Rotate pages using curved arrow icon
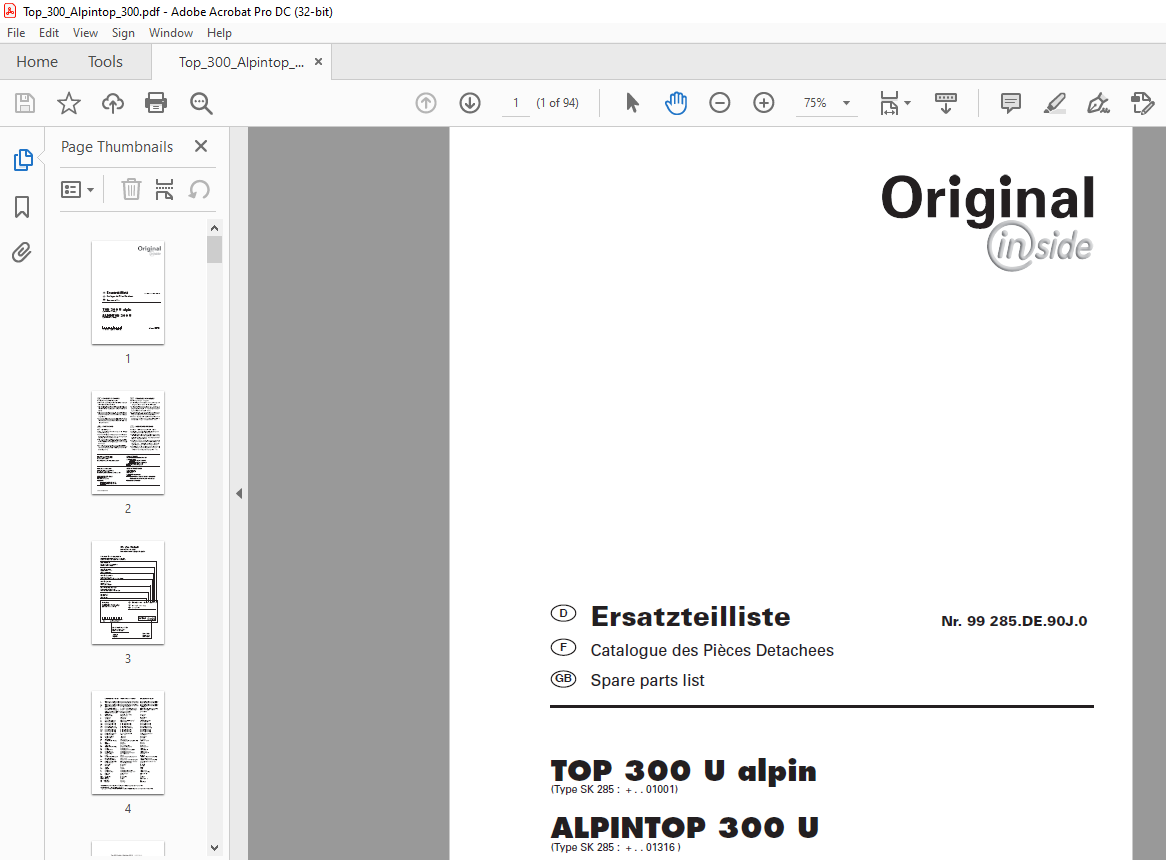 tap(199, 190)
